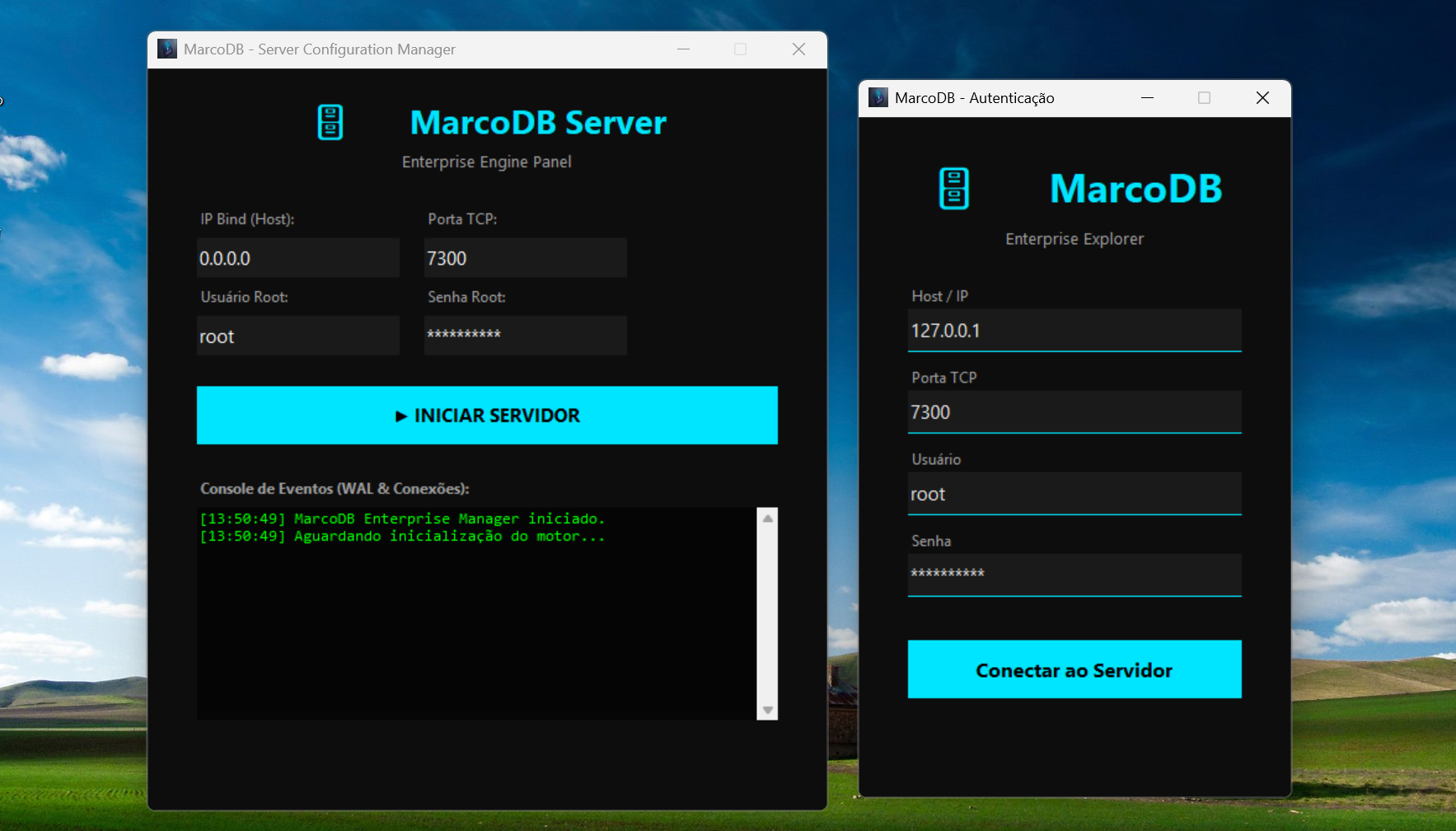Select the Host / IP field showing 127.0.0.1

[x=1074, y=330]
